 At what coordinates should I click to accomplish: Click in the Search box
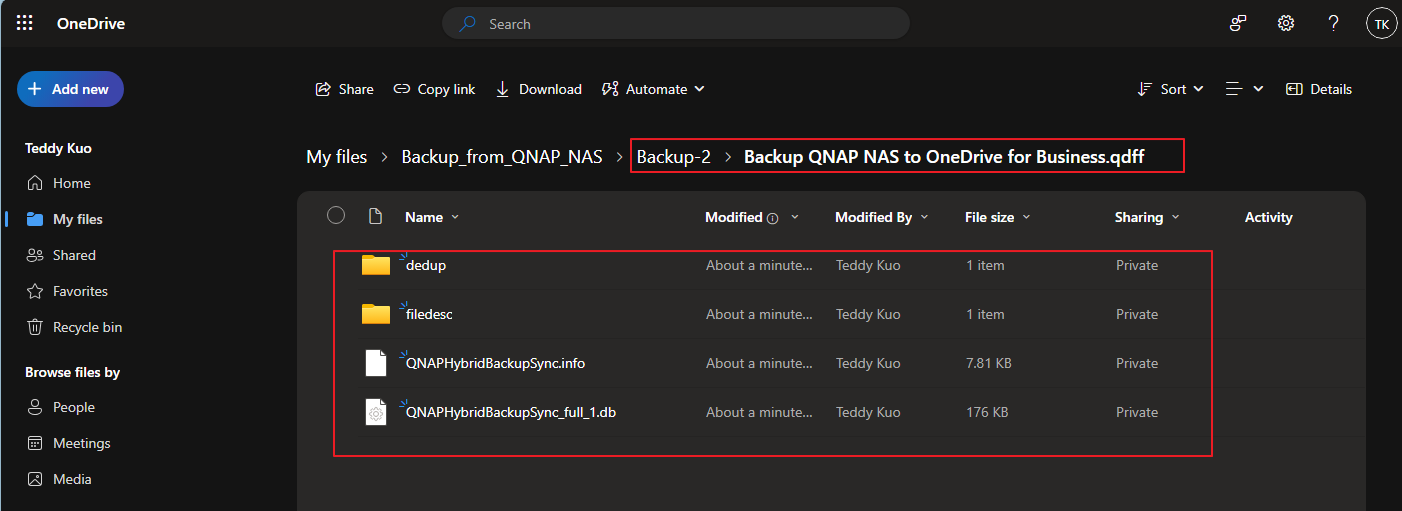[x=680, y=24]
